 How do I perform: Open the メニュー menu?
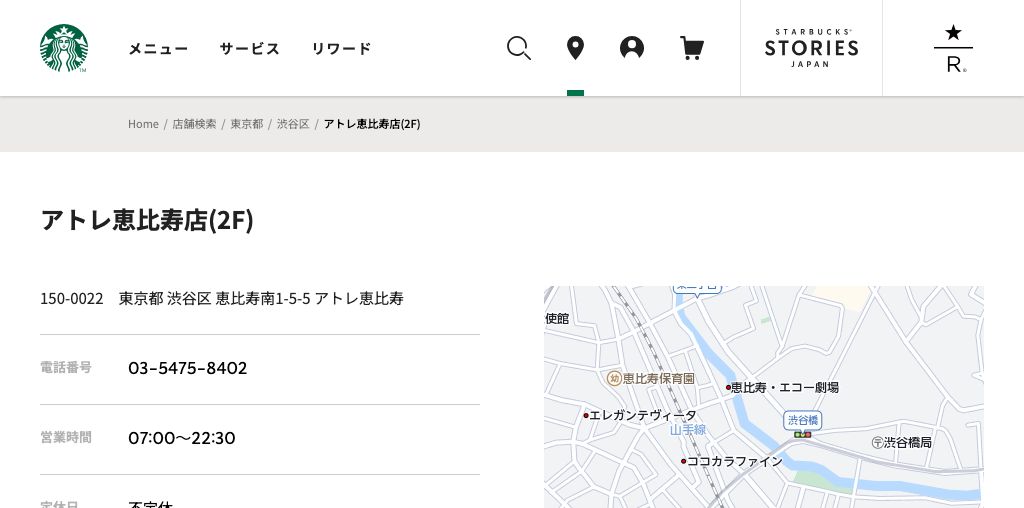(158, 49)
